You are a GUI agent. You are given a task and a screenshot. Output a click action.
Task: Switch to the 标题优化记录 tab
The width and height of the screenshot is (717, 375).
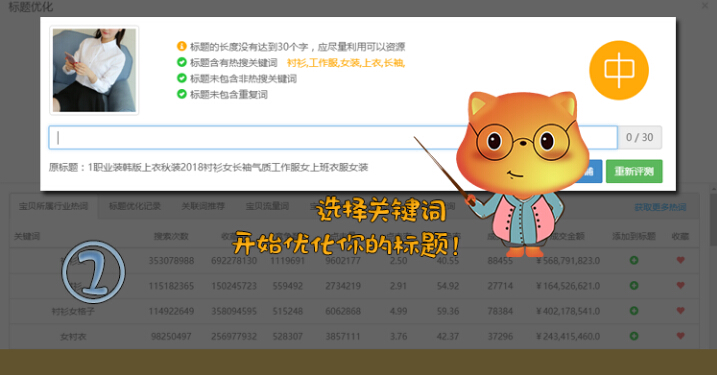[x=135, y=206]
